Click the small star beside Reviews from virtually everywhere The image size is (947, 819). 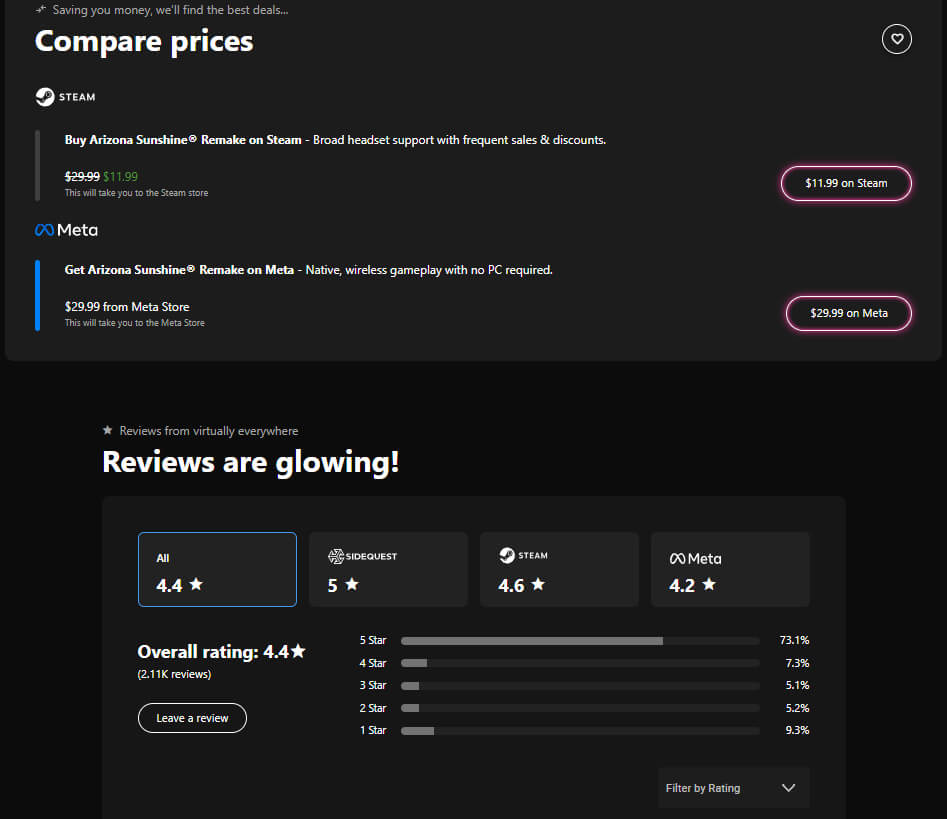(x=108, y=431)
